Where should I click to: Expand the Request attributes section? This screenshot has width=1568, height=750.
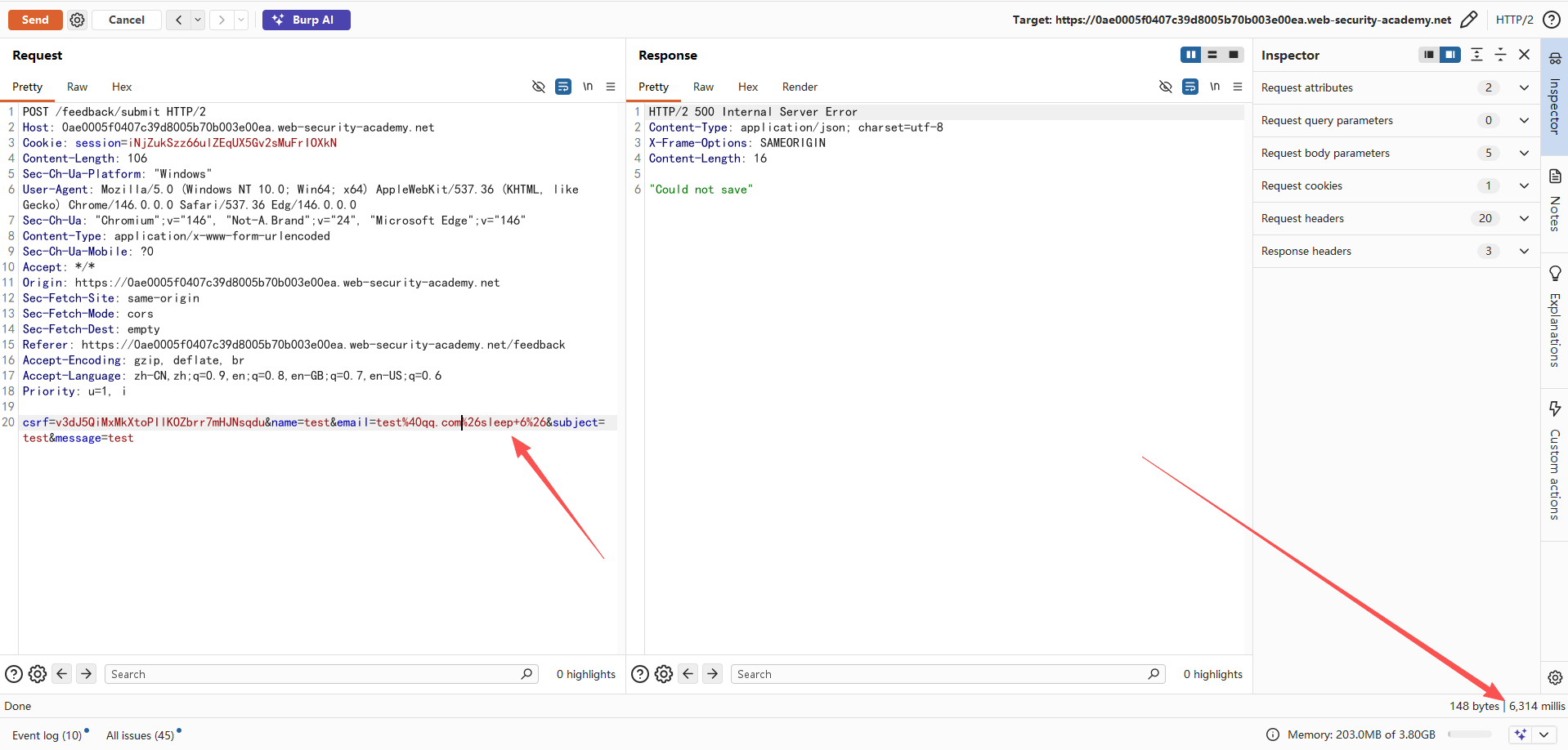(1524, 87)
